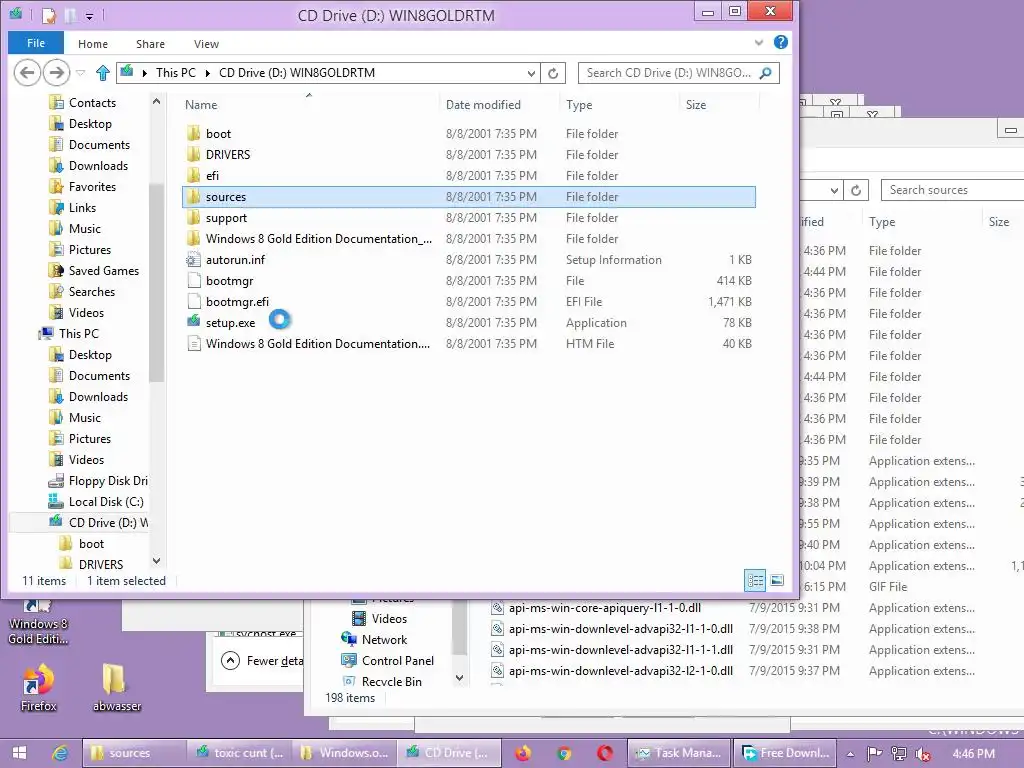Open the File menu tab

pos(36,43)
